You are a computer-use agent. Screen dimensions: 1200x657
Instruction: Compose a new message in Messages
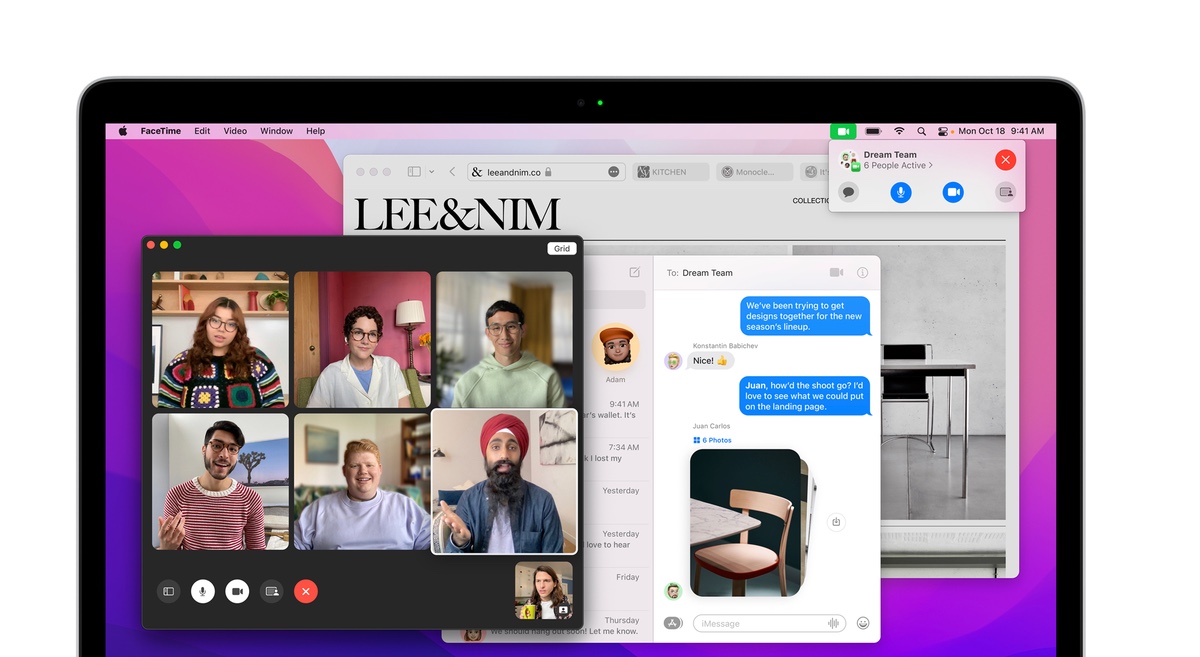pyautogui.click(x=634, y=272)
